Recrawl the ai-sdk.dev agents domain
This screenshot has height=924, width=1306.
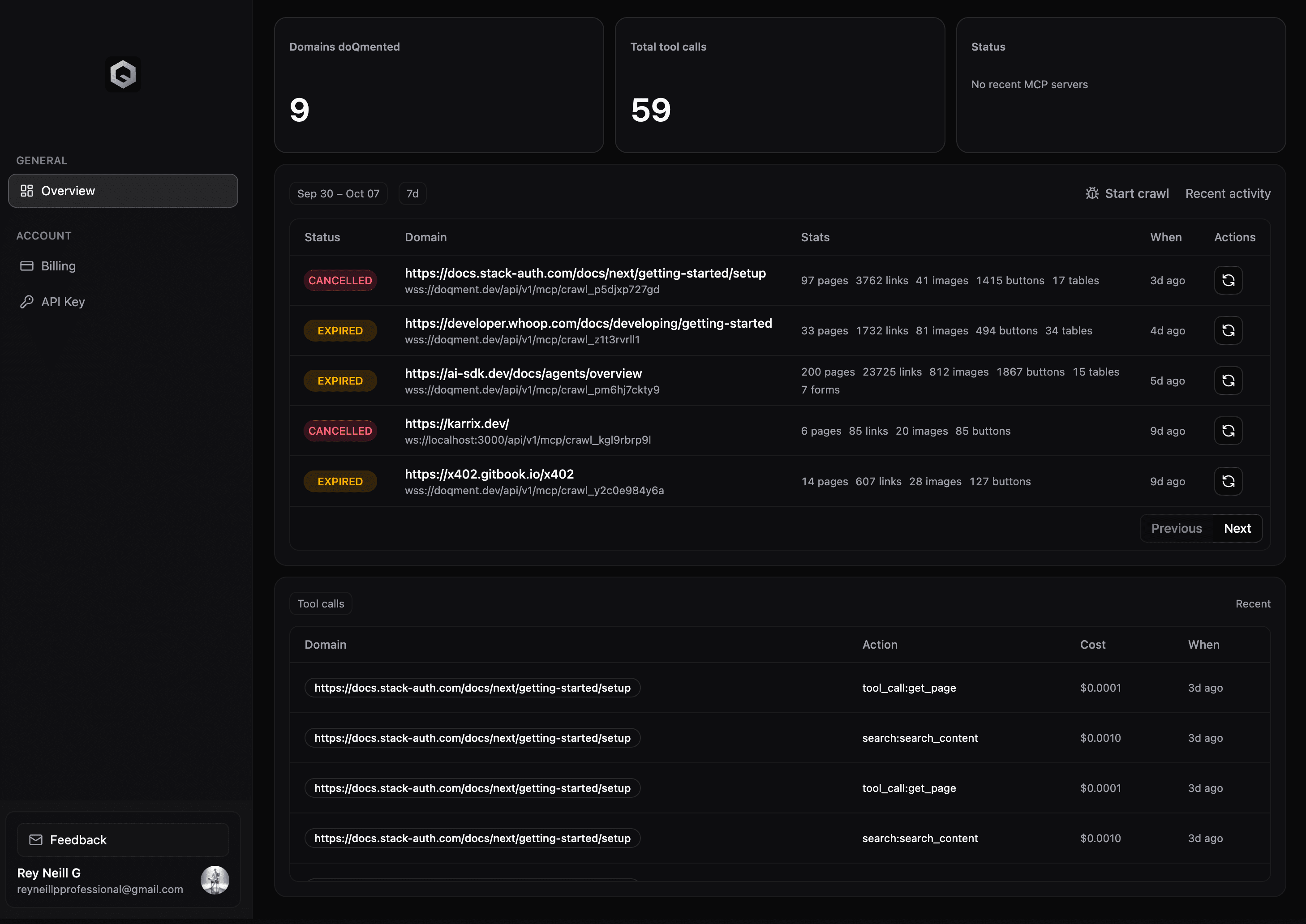[x=1228, y=381]
